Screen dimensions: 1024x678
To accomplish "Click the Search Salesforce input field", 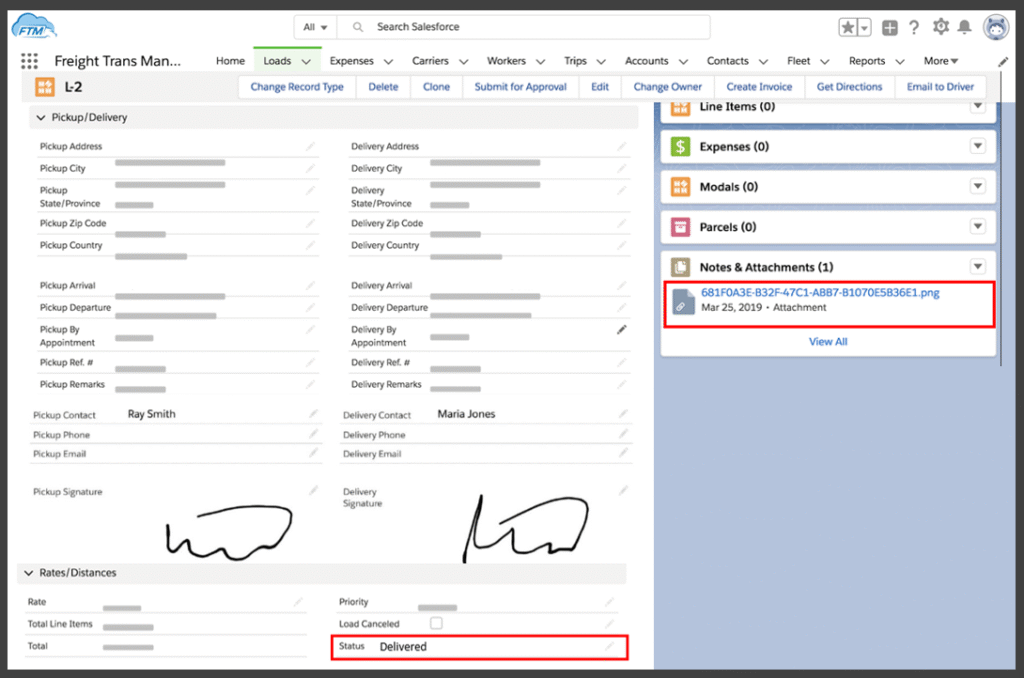I will (530, 27).
